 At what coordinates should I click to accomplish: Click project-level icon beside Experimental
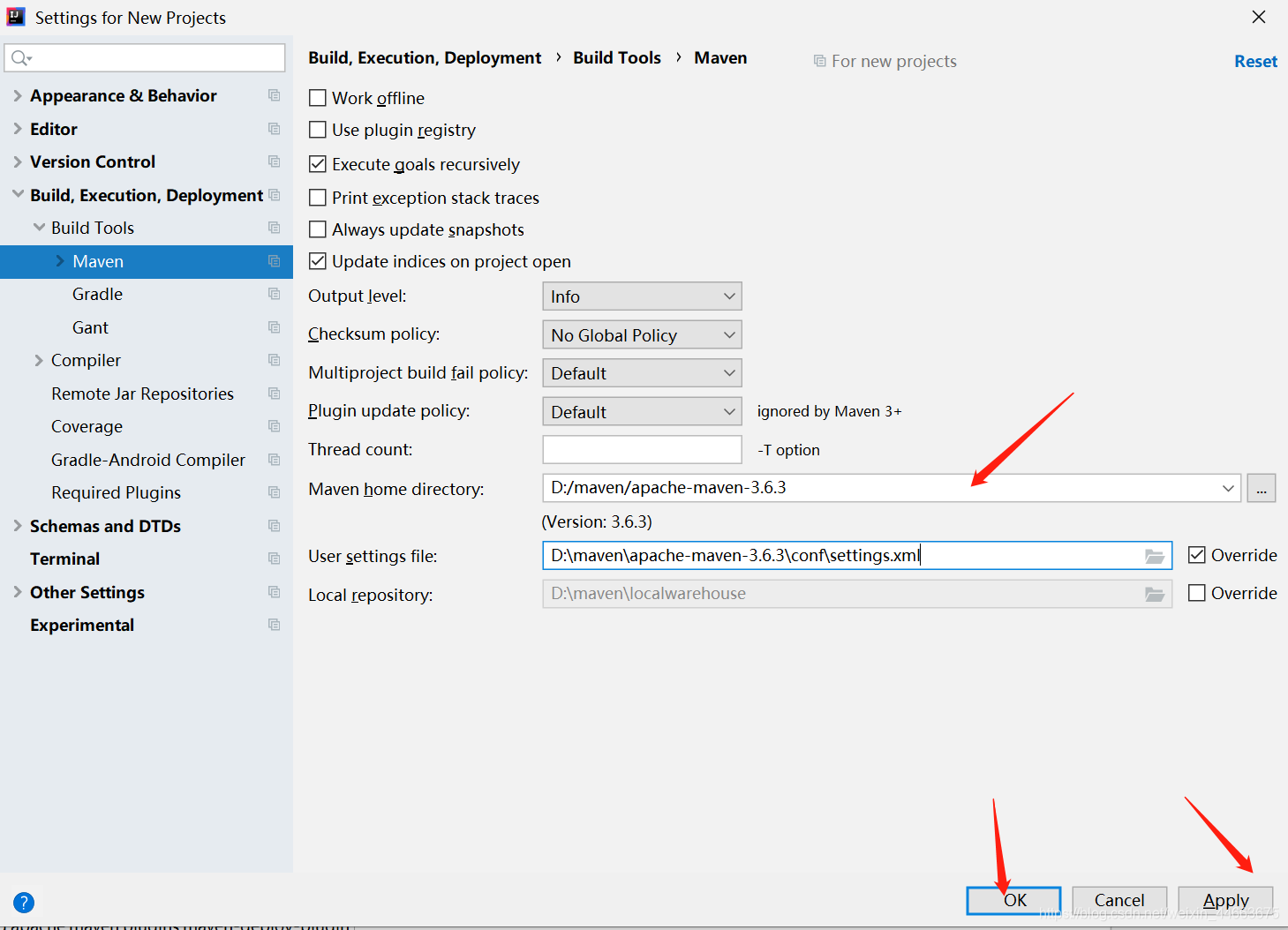[x=275, y=625]
